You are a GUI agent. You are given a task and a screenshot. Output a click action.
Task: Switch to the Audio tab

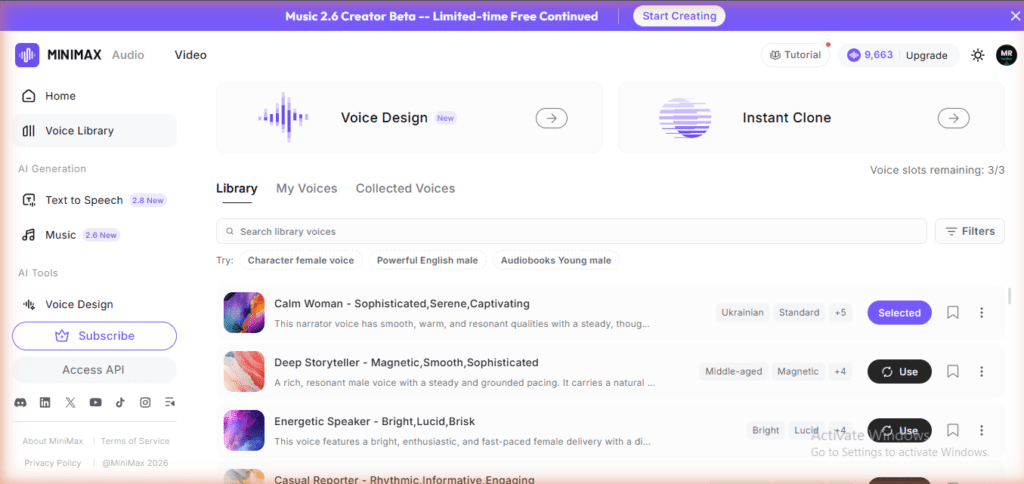(x=128, y=55)
